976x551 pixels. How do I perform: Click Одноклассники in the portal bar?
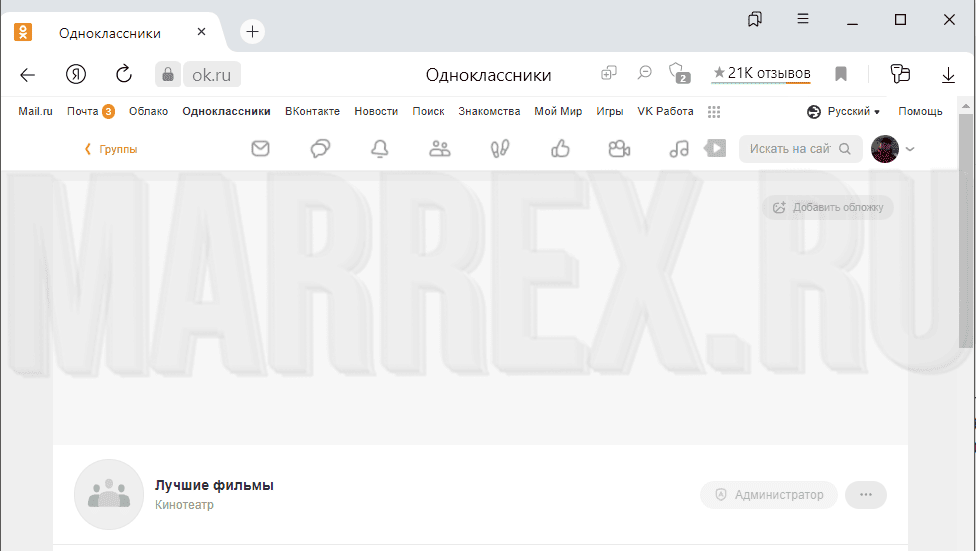pos(227,111)
